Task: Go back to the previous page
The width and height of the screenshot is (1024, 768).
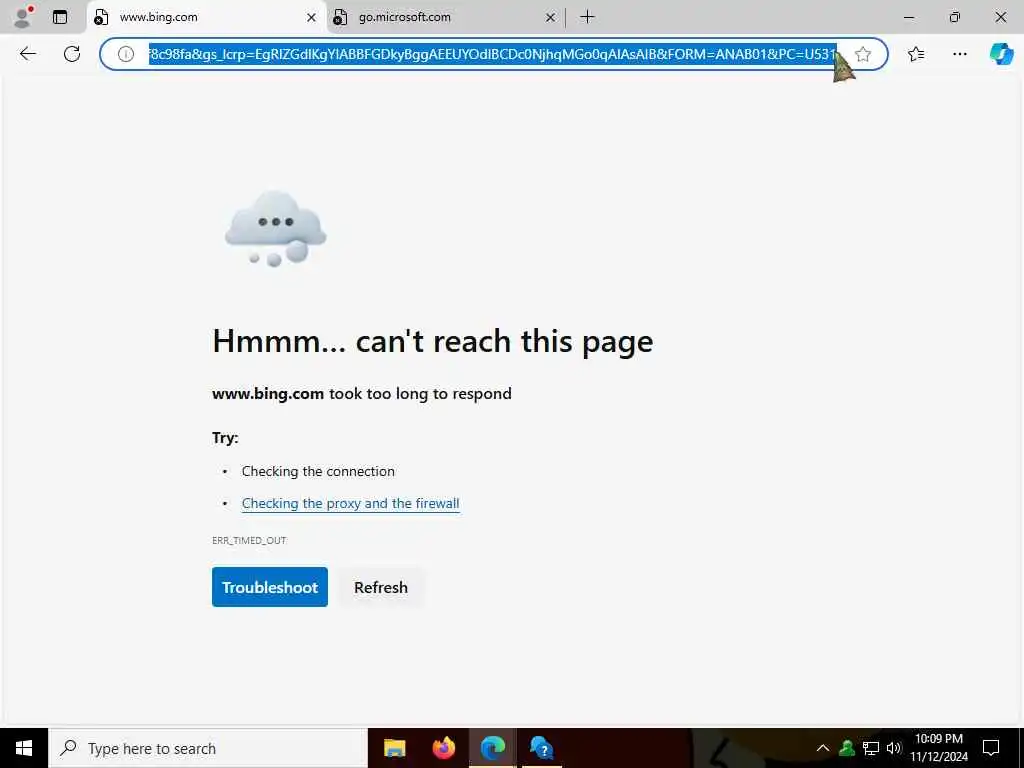Action: click(28, 54)
